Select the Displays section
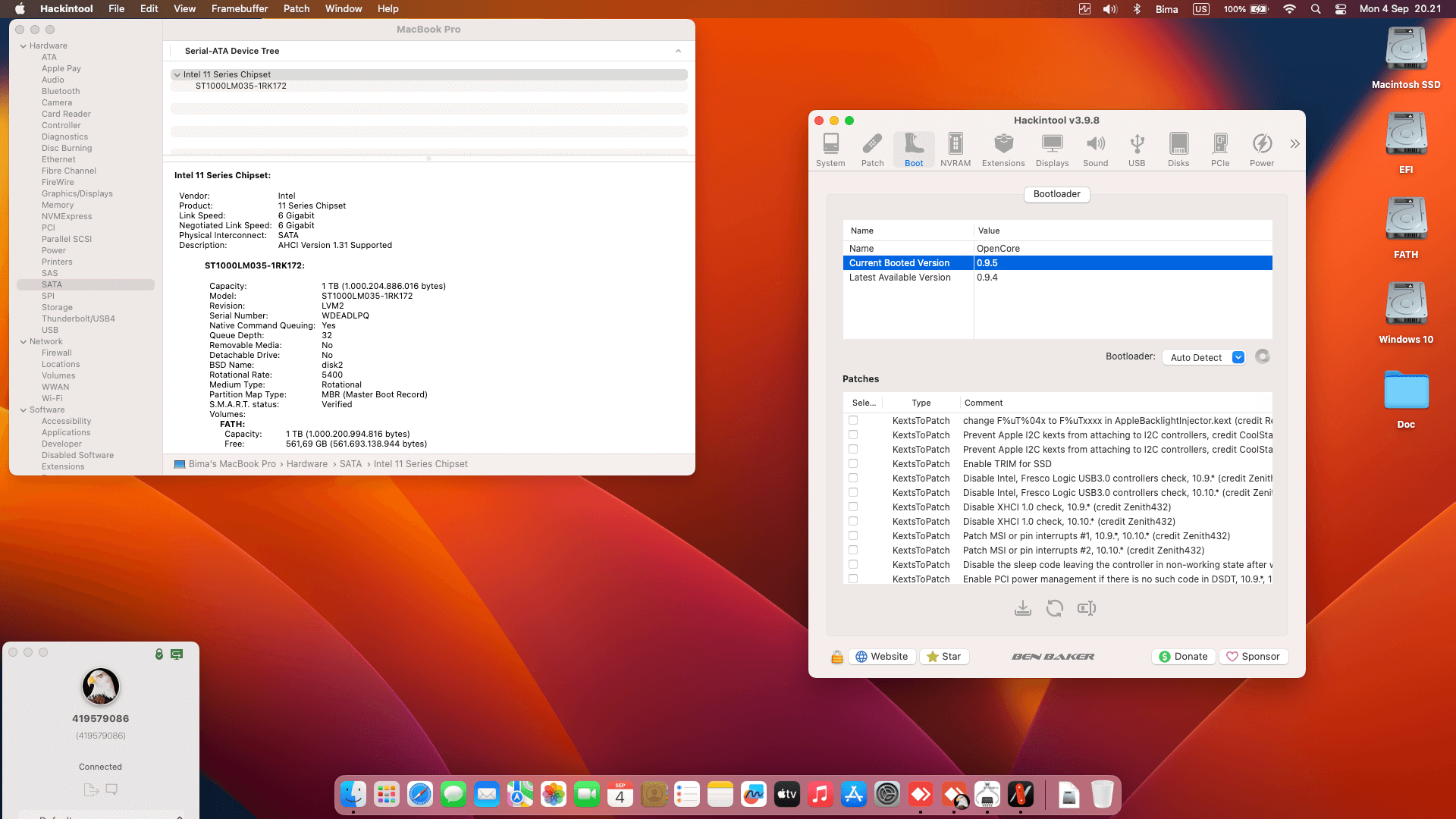1456x819 pixels. pyautogui.click(x=1052, y=149)
